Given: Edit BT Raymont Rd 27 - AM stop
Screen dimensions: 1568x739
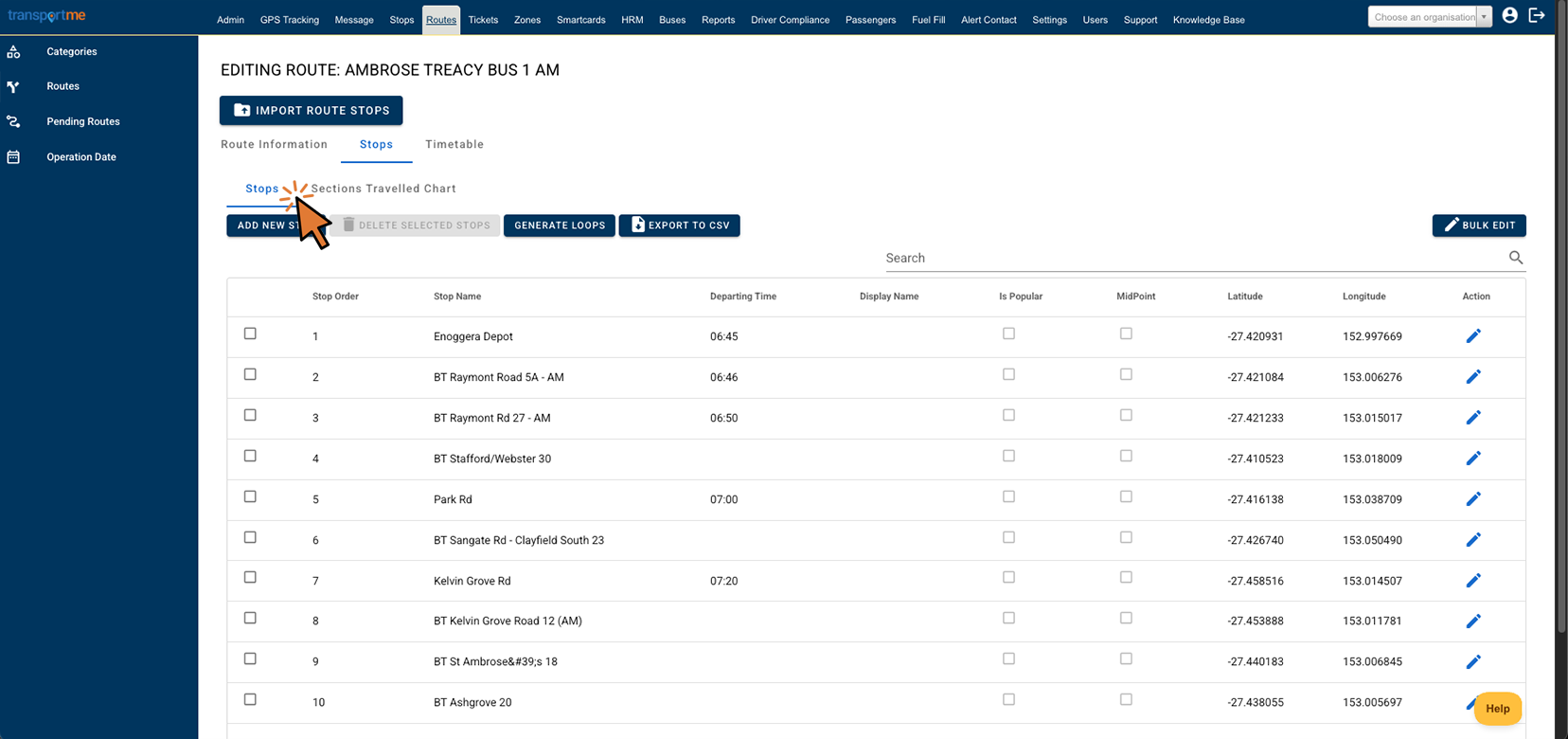Looking at the screenshot, I should [1473, 418].
